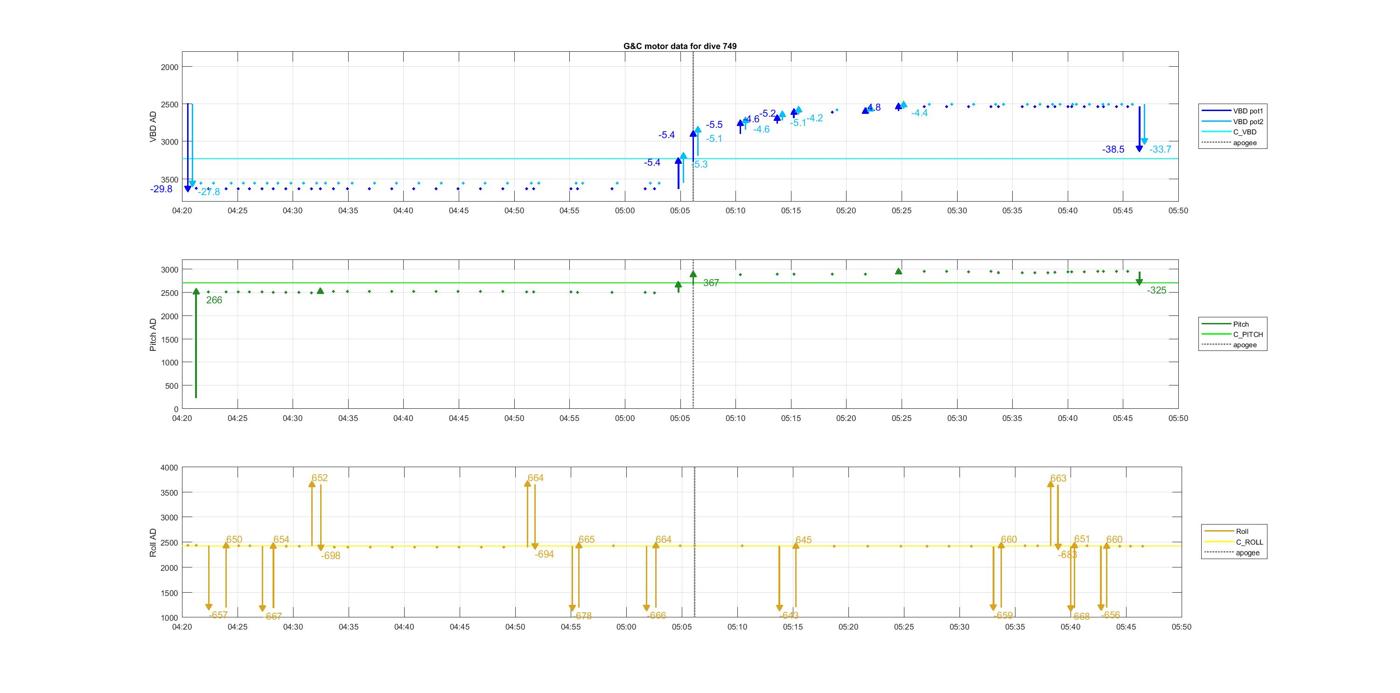
Task: Click apogee in the Pitch plot legend
Action: click(1230, 345)
